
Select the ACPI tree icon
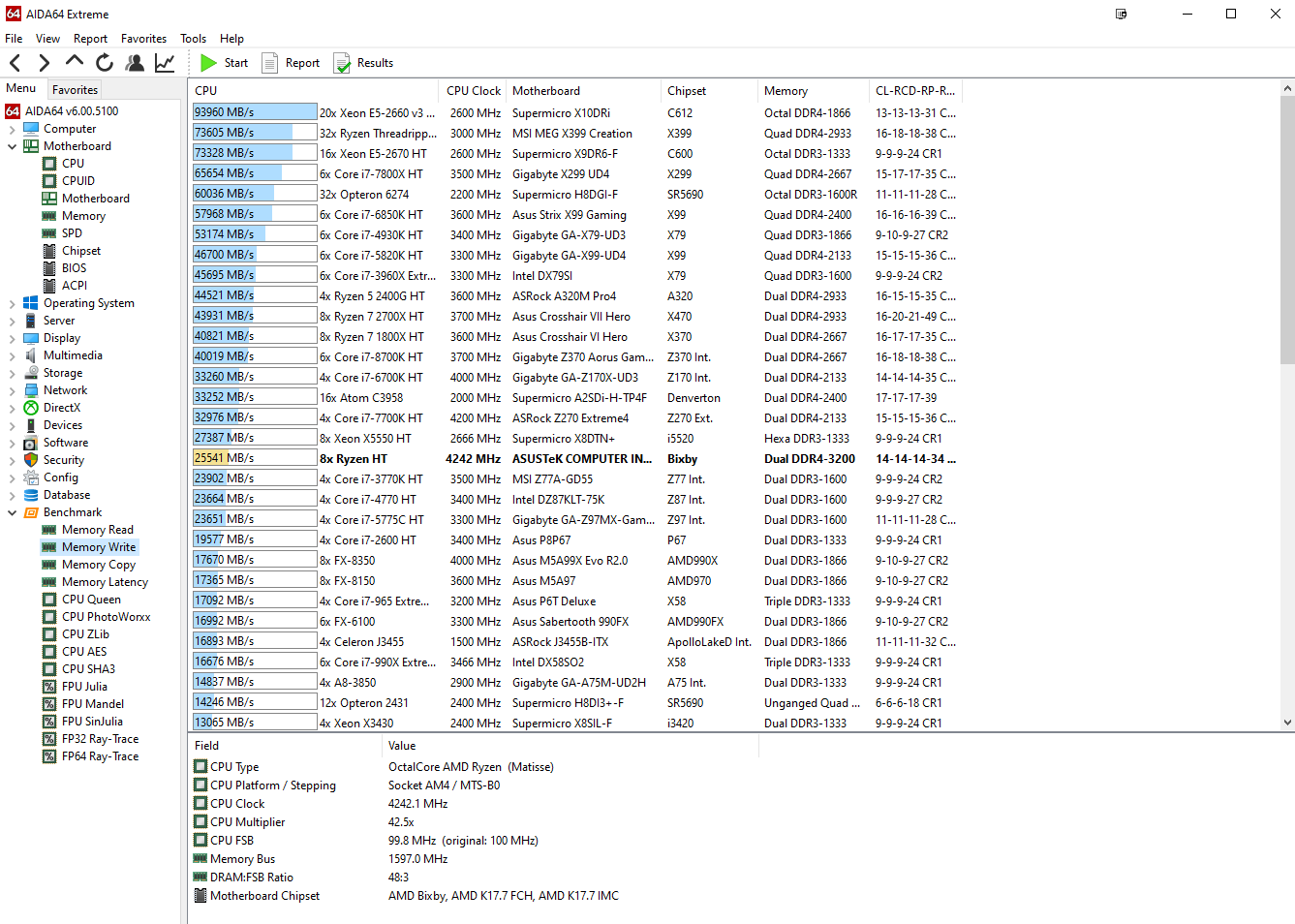[49, 286]
